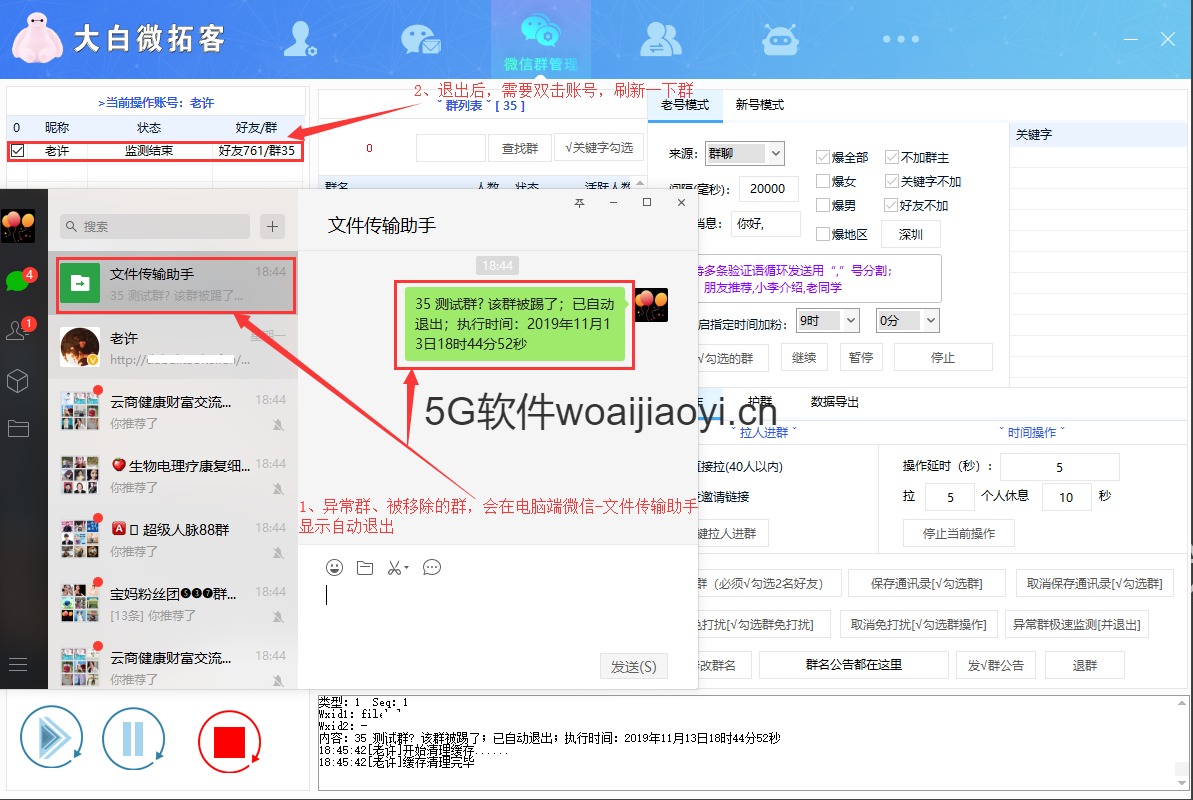Click the 暂停 button
This screenshot has height=800, width=1193.
(x=861, y=358)
